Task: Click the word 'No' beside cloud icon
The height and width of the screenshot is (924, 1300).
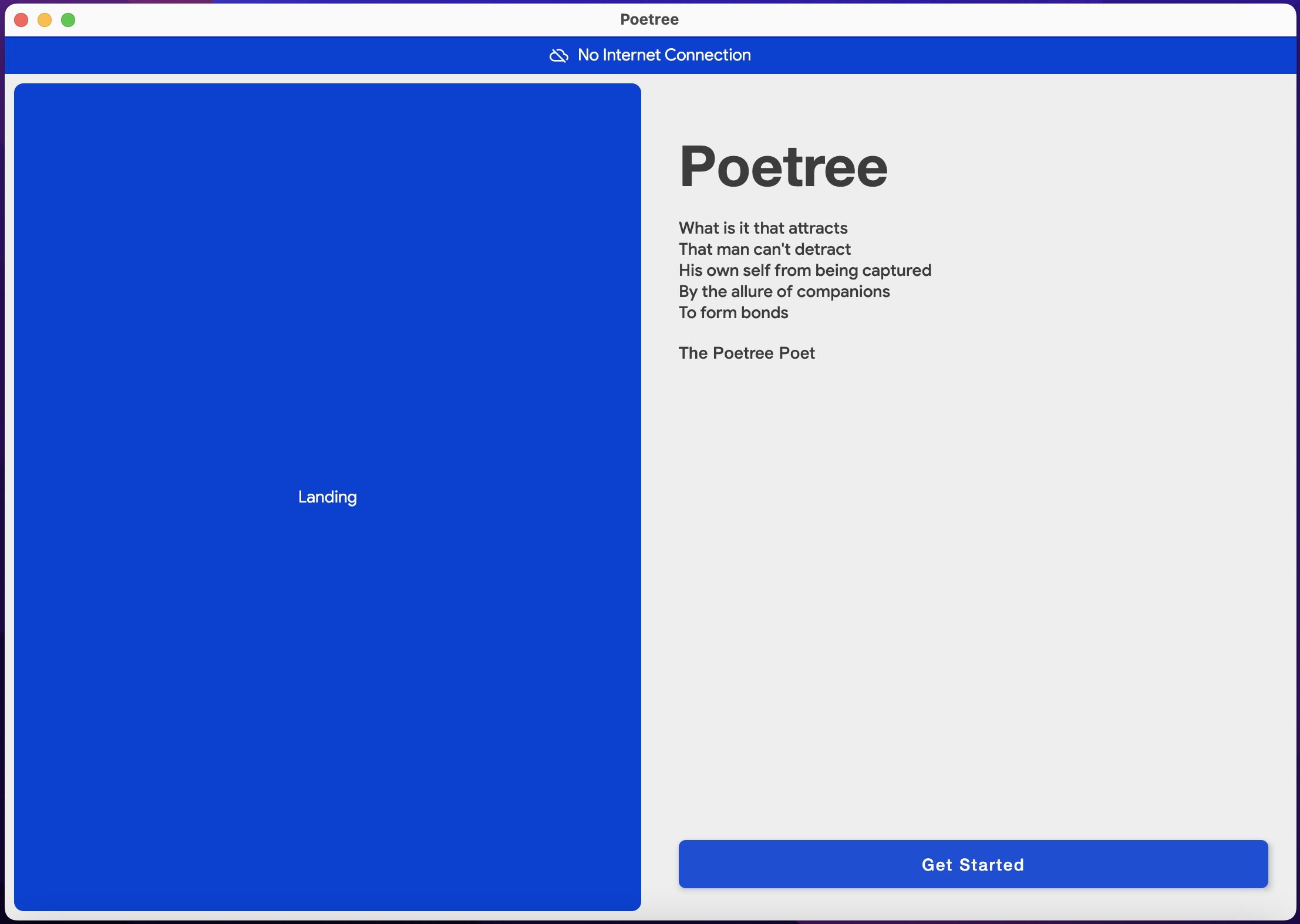Action: (x=588, y=55)
